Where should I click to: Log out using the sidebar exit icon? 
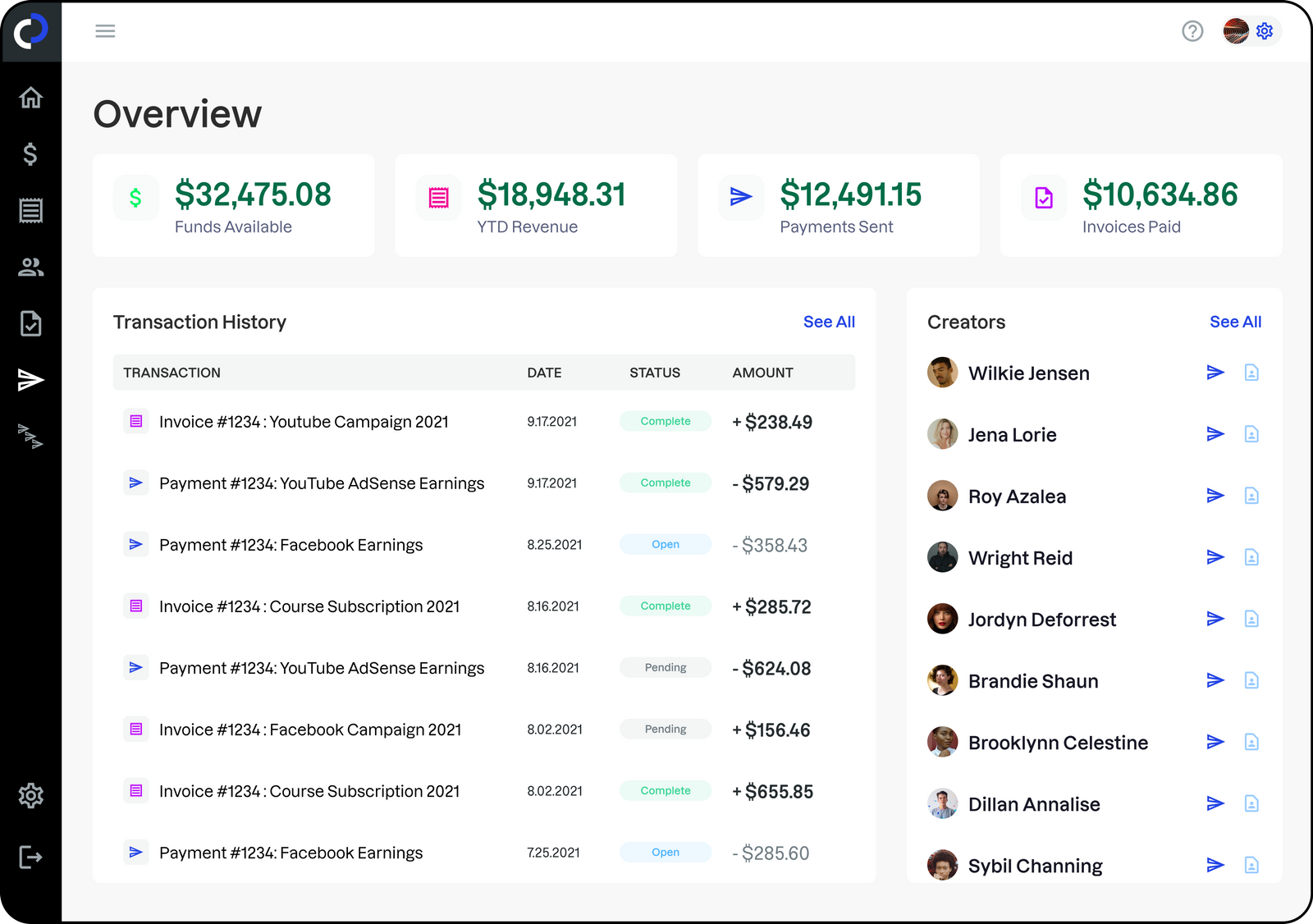31,857
